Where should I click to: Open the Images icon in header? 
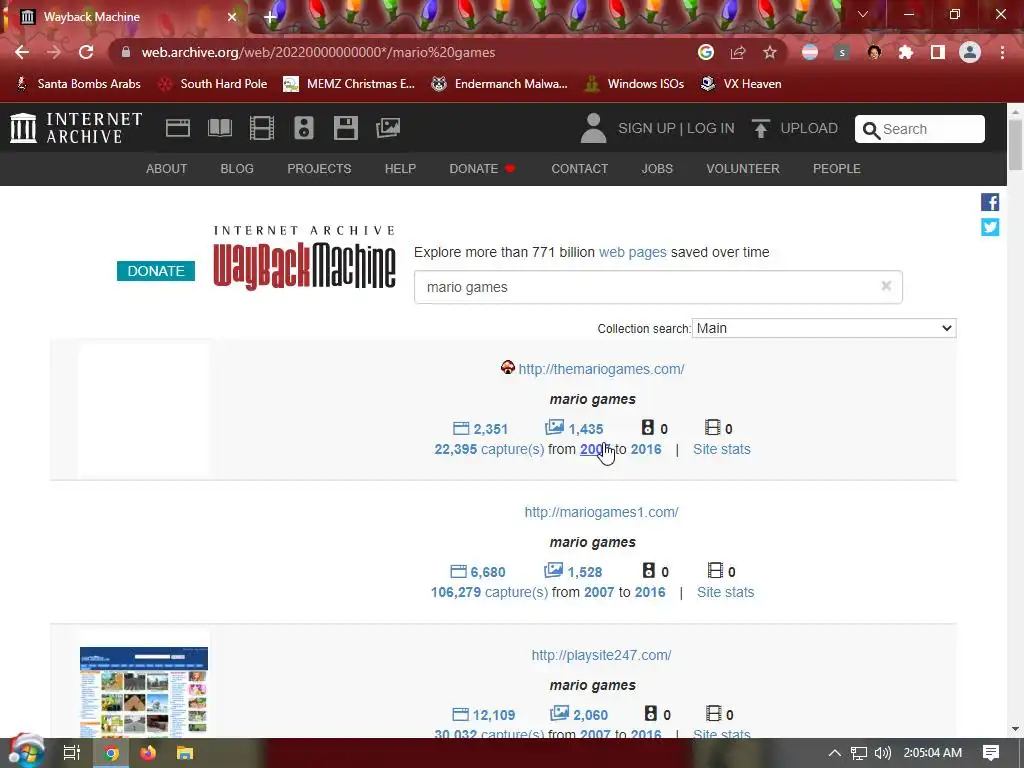point(388,128)
